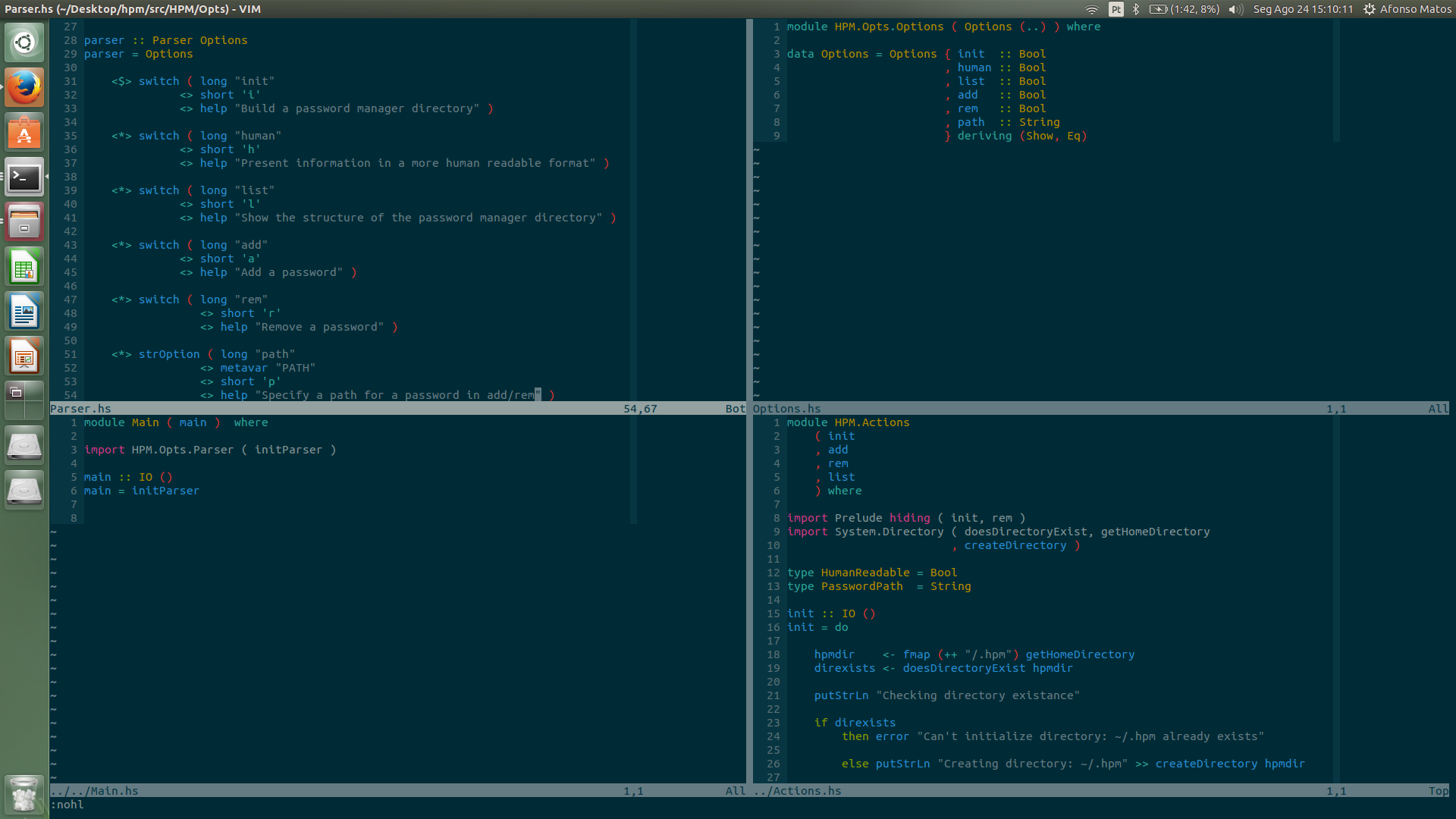Click 'module HPM.Actions' header line
Screen dimensions: 1456x819
click(848, 422)
